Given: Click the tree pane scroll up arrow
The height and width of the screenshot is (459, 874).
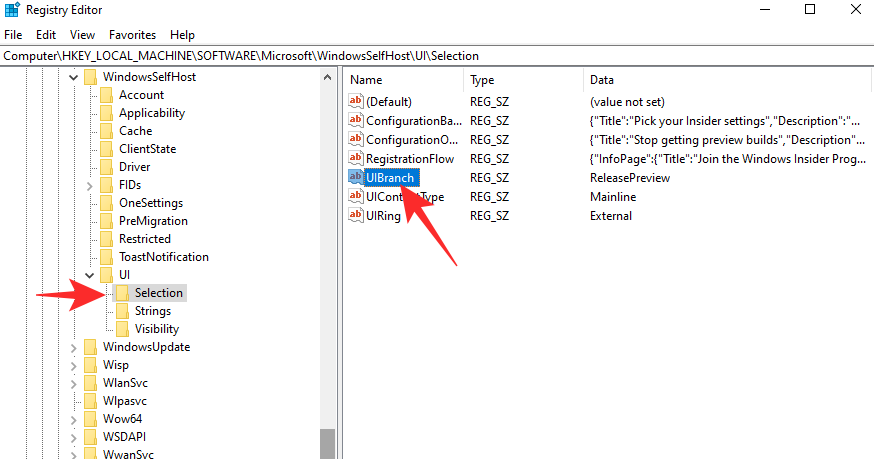Looking at the screenshot, I should [x=328, y=78].
